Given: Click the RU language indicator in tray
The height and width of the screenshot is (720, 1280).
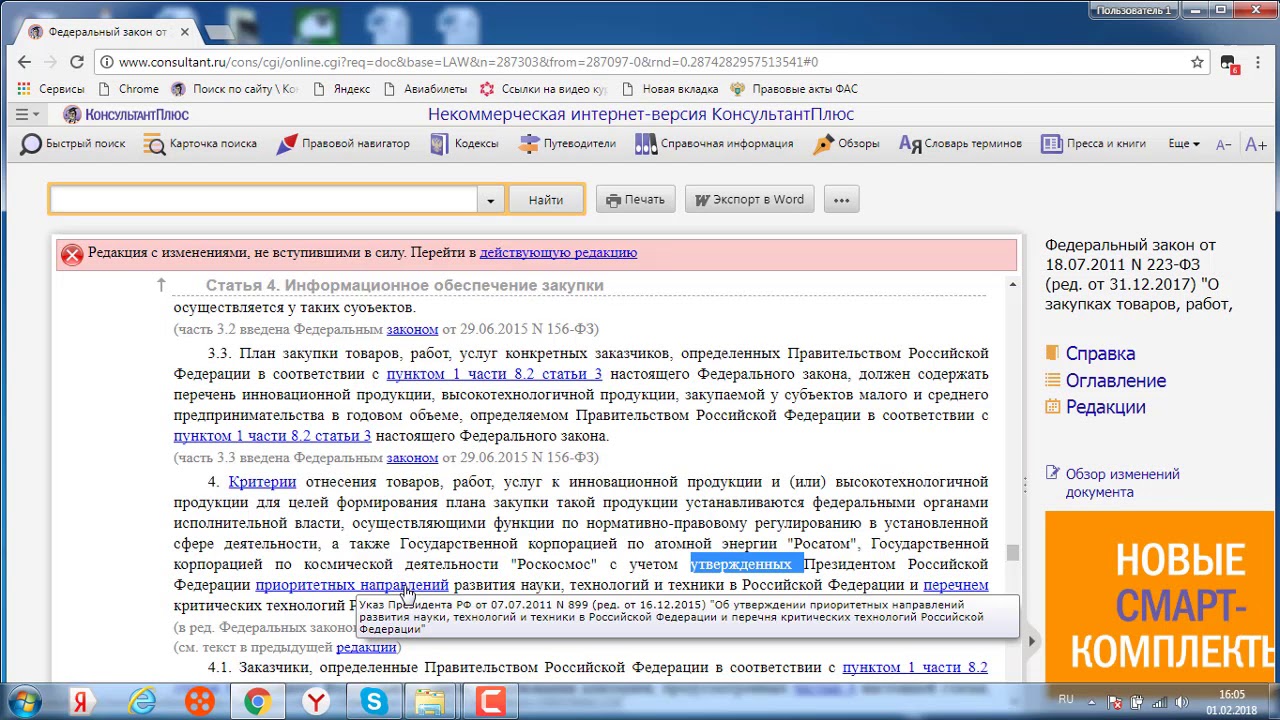Looking at the screenshot, I should pos(1066,699).
